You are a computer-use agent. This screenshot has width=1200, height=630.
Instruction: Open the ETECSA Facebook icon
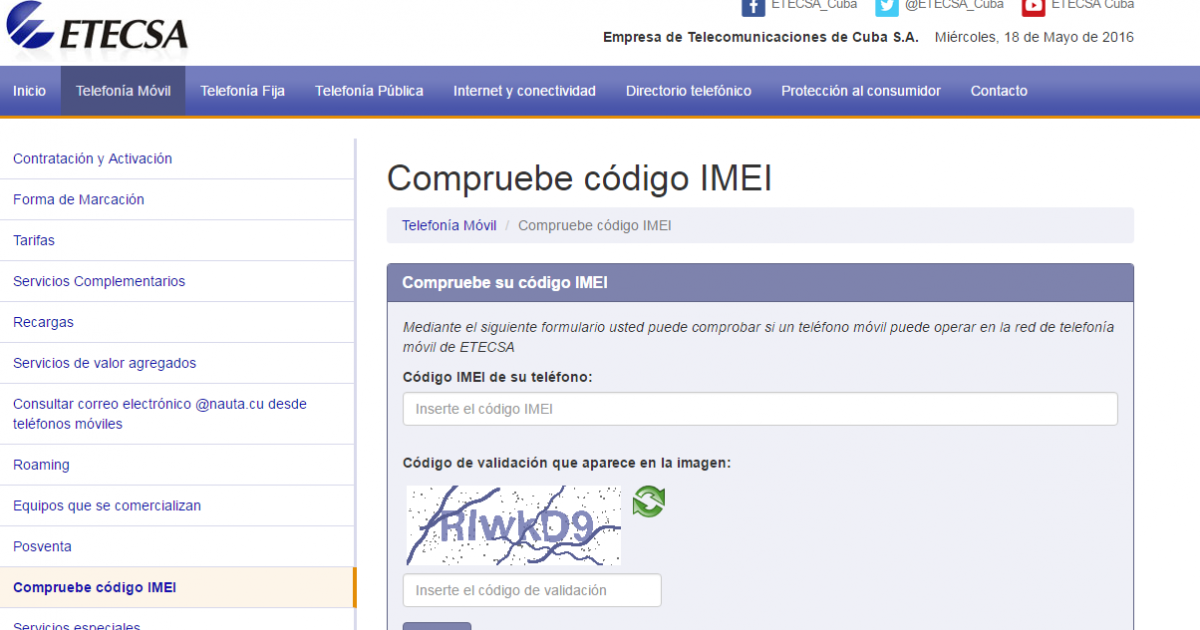point(753,6)
